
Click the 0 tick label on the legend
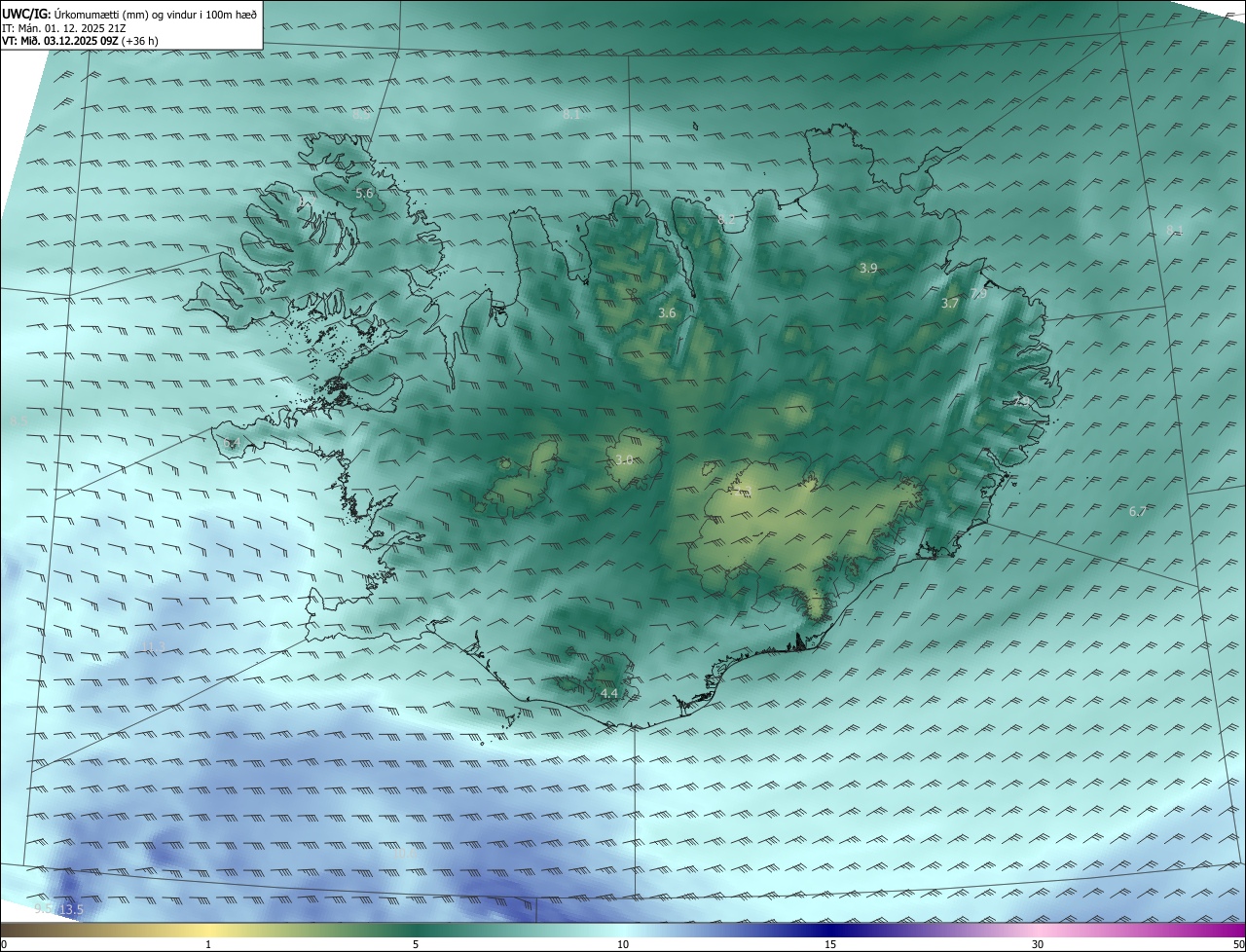coord(4,945)
